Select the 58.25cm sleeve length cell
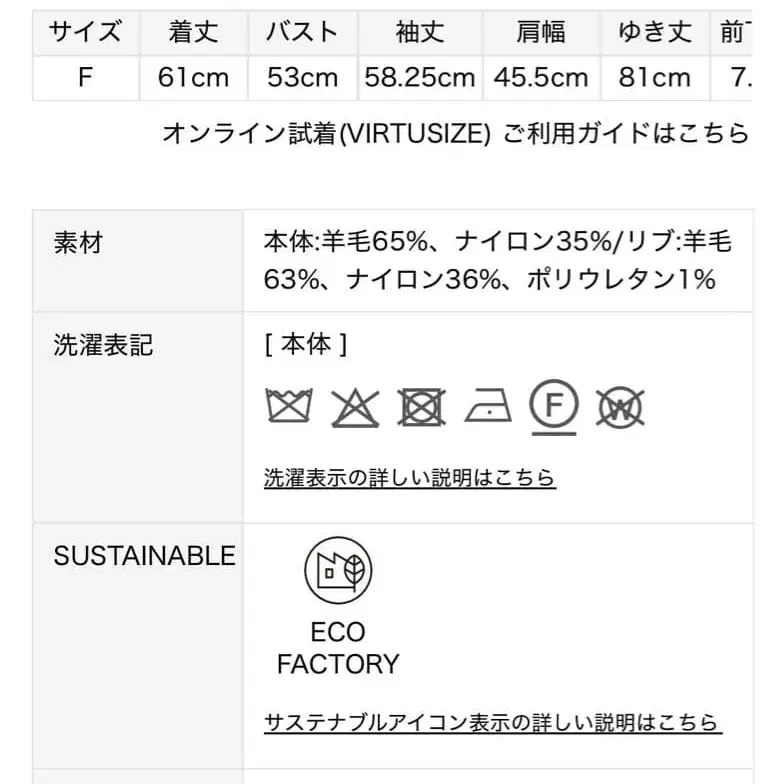784x784 pixels. pyautogui.click(x=420, y=78)
